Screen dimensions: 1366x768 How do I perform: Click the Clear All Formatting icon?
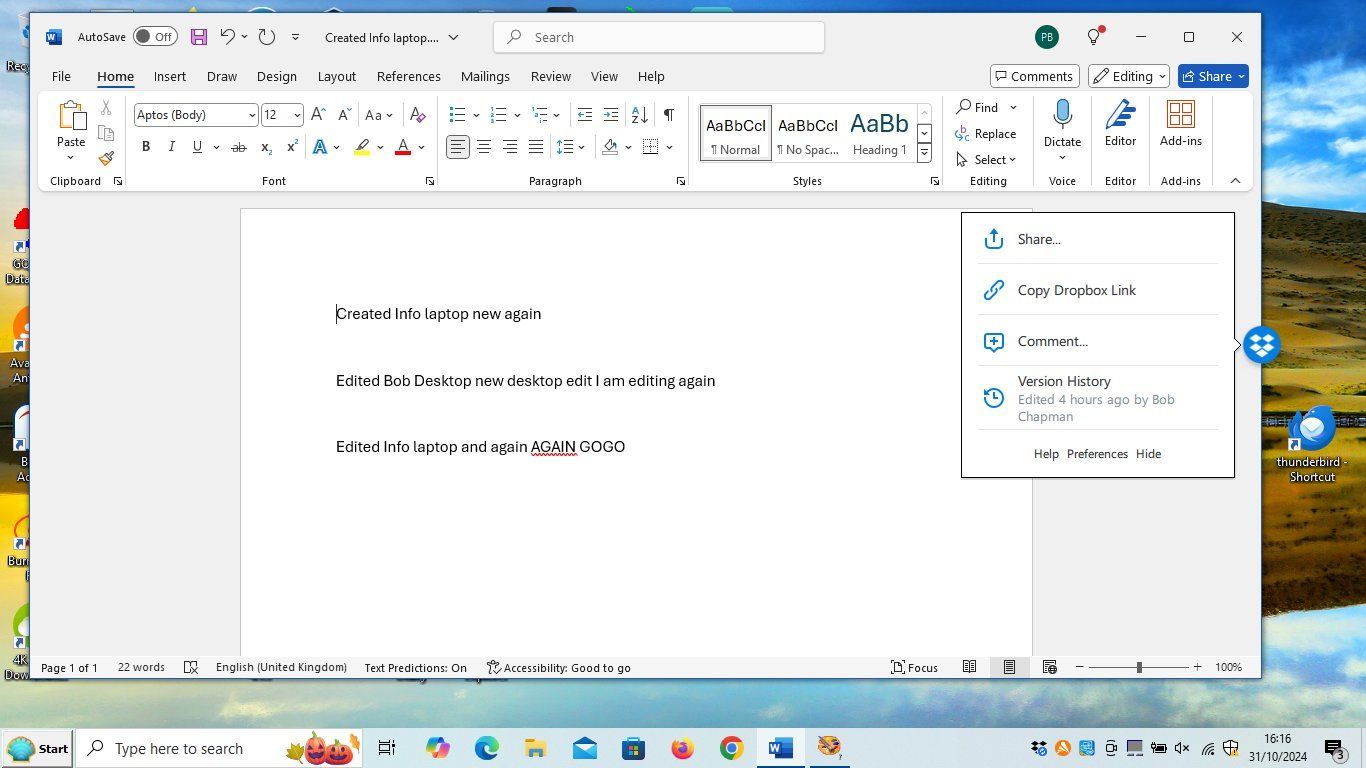tap(418, 115)
